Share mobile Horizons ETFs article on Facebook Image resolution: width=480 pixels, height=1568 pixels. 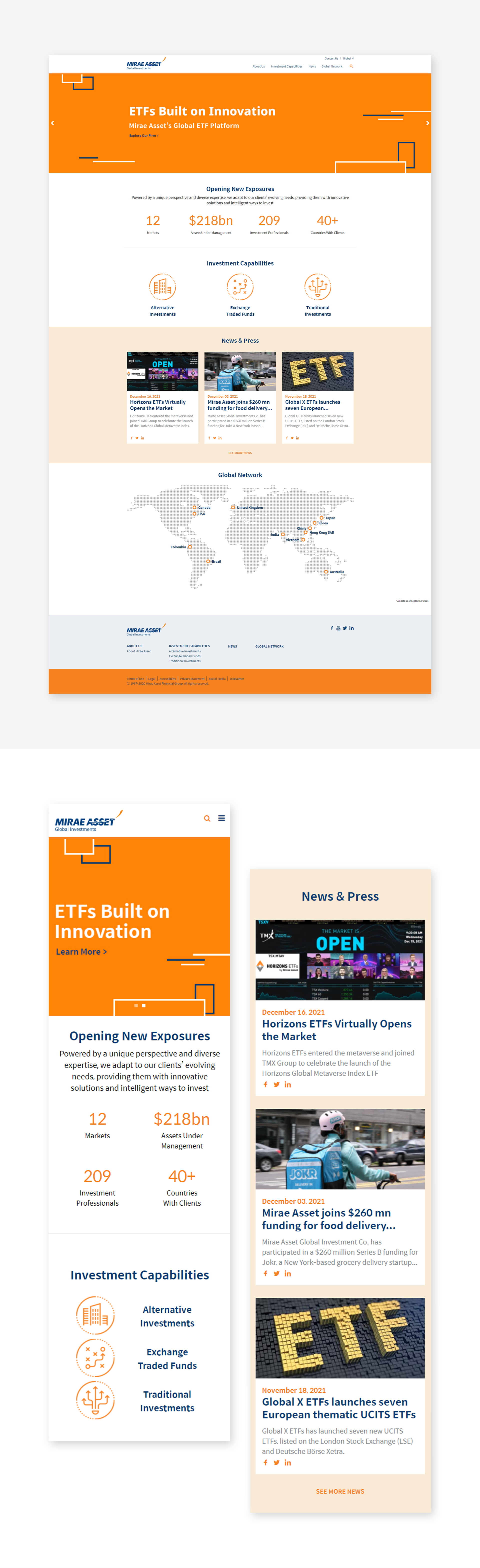click(265, 1085)
